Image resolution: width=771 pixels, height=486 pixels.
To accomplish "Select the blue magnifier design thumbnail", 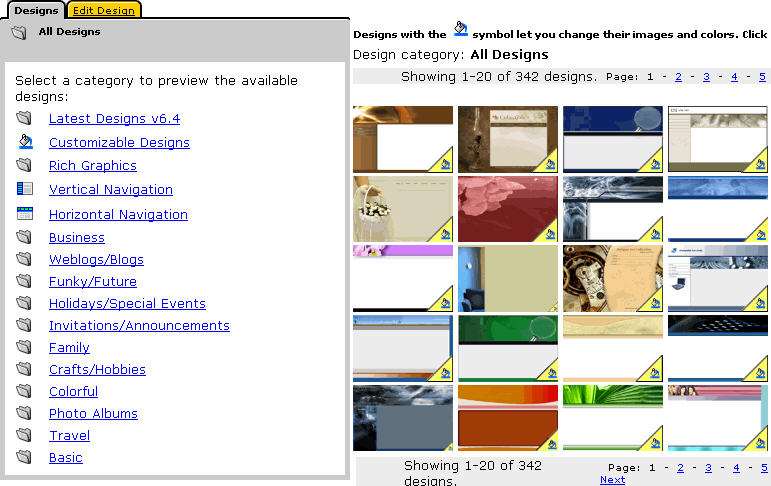I will [x=613, y=139].
